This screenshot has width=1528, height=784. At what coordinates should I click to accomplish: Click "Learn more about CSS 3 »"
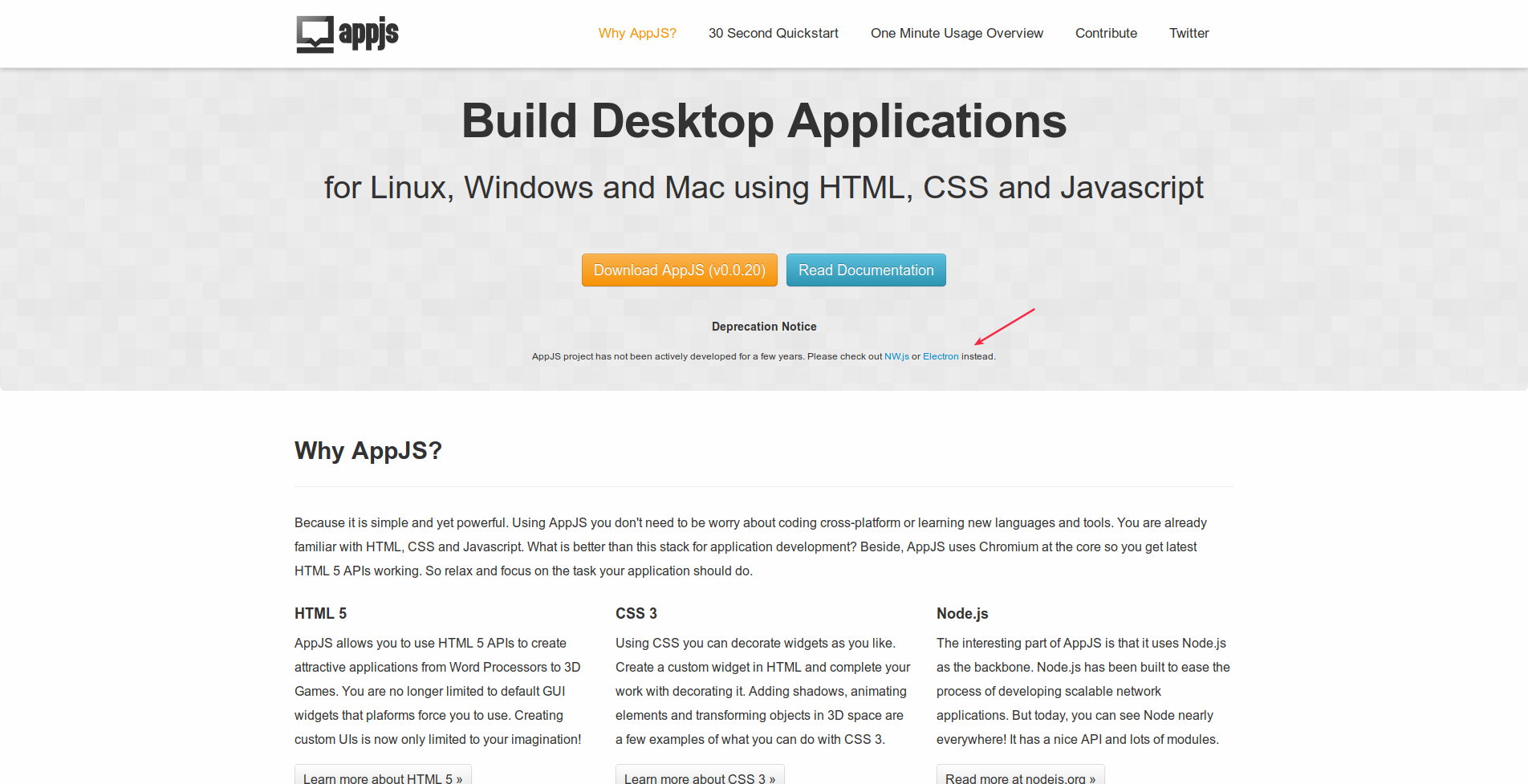(x=700, y=777)
